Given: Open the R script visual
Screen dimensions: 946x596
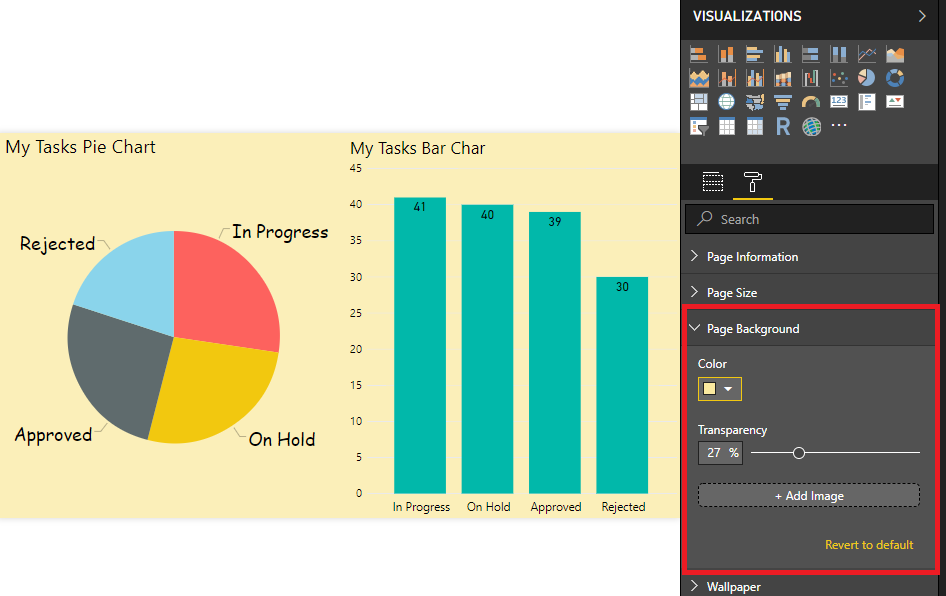Looking at the screenshot, I should pyautogui.click(x=782, y=126).
